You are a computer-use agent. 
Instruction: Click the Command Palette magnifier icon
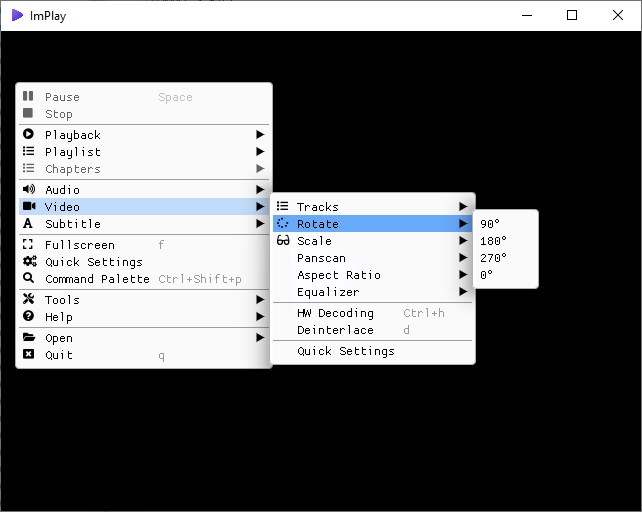pyautogui.click(x=28, y=278)
